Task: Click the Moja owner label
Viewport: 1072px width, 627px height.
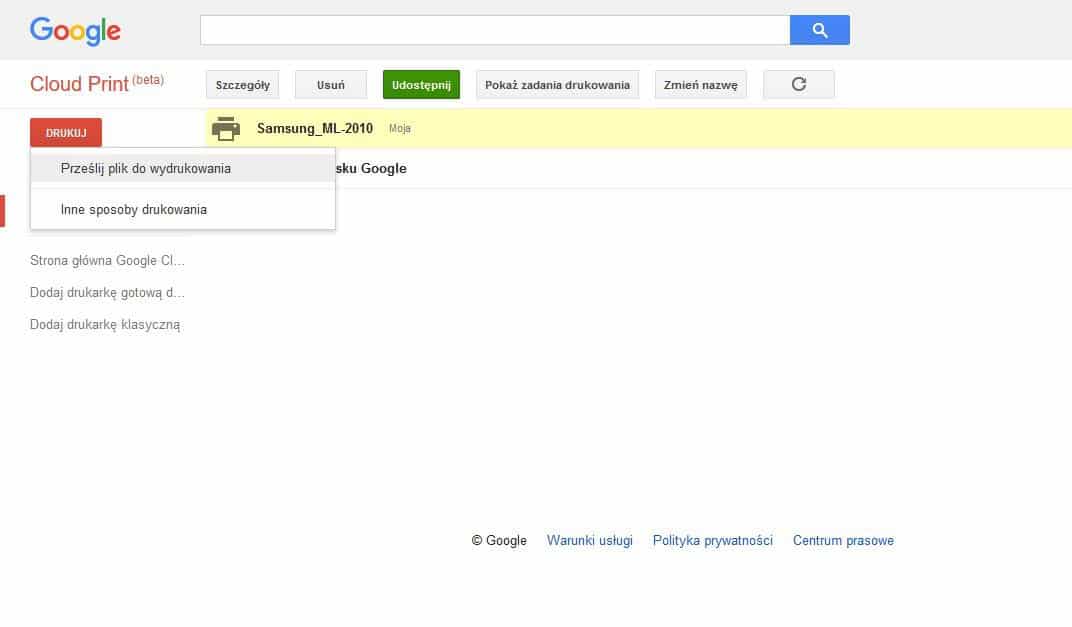Action: point(400,129)
